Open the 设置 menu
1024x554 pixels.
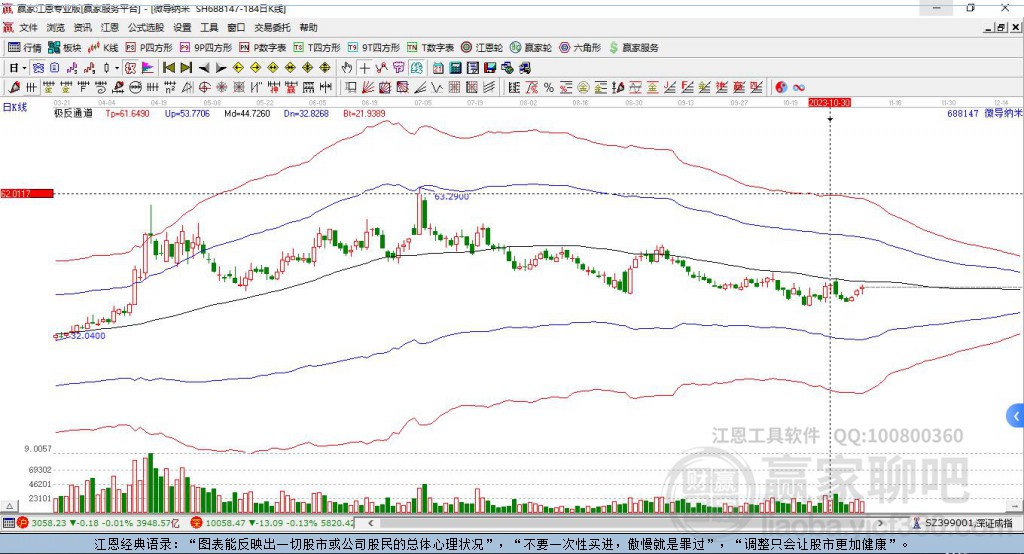point(182,27)
